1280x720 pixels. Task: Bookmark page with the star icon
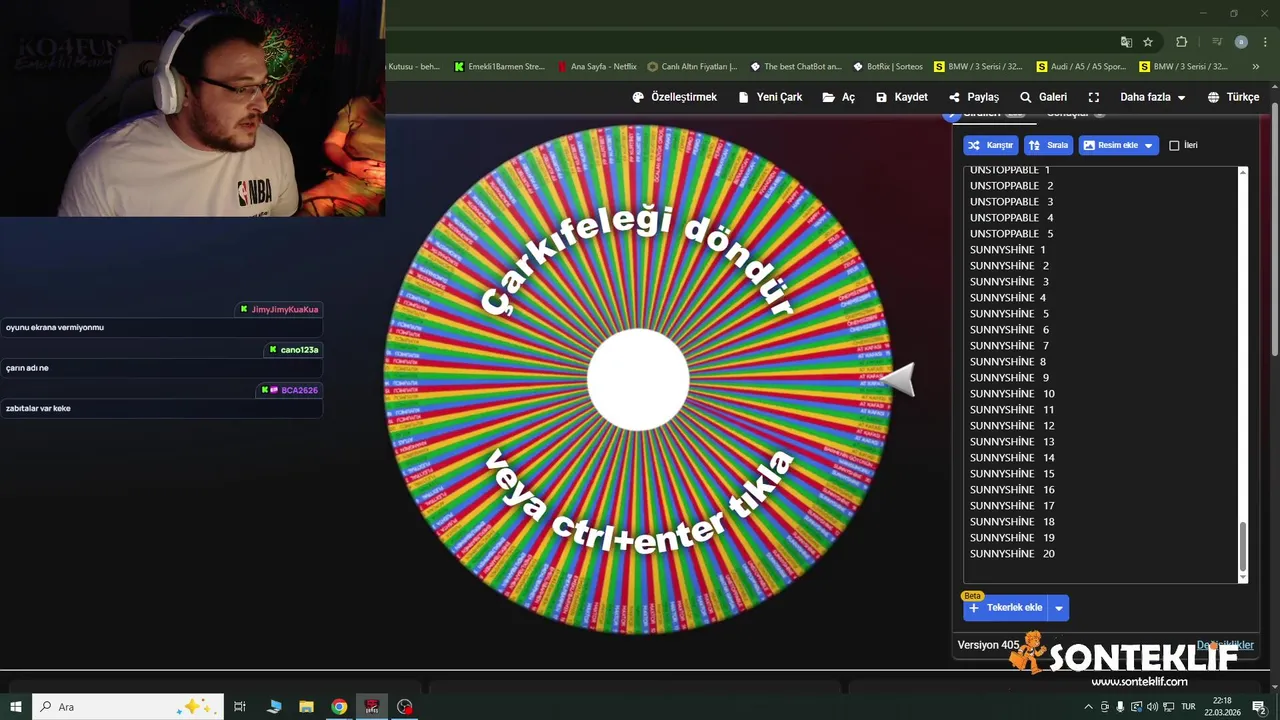coord(1148,42)
